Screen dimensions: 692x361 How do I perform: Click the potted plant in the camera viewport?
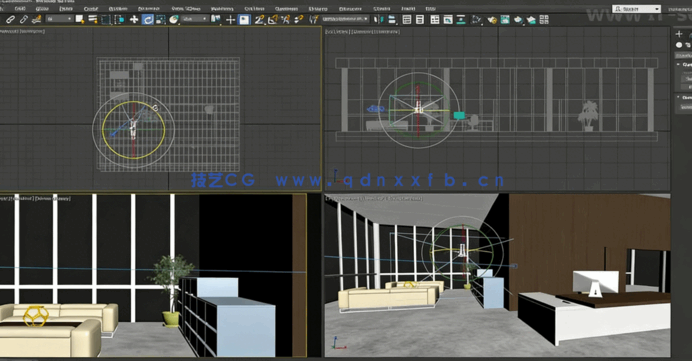[171, 290]
